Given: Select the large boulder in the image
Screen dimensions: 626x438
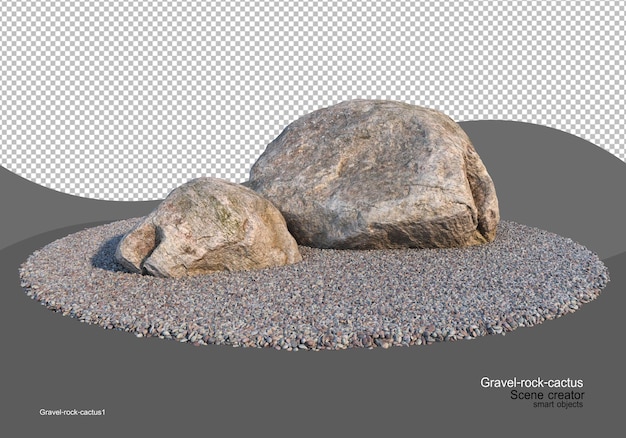Looking at the screenshot, I should (373, 176).
